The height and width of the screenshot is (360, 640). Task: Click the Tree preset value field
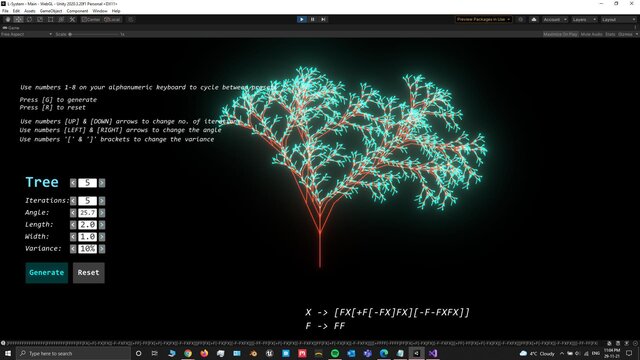87,183
